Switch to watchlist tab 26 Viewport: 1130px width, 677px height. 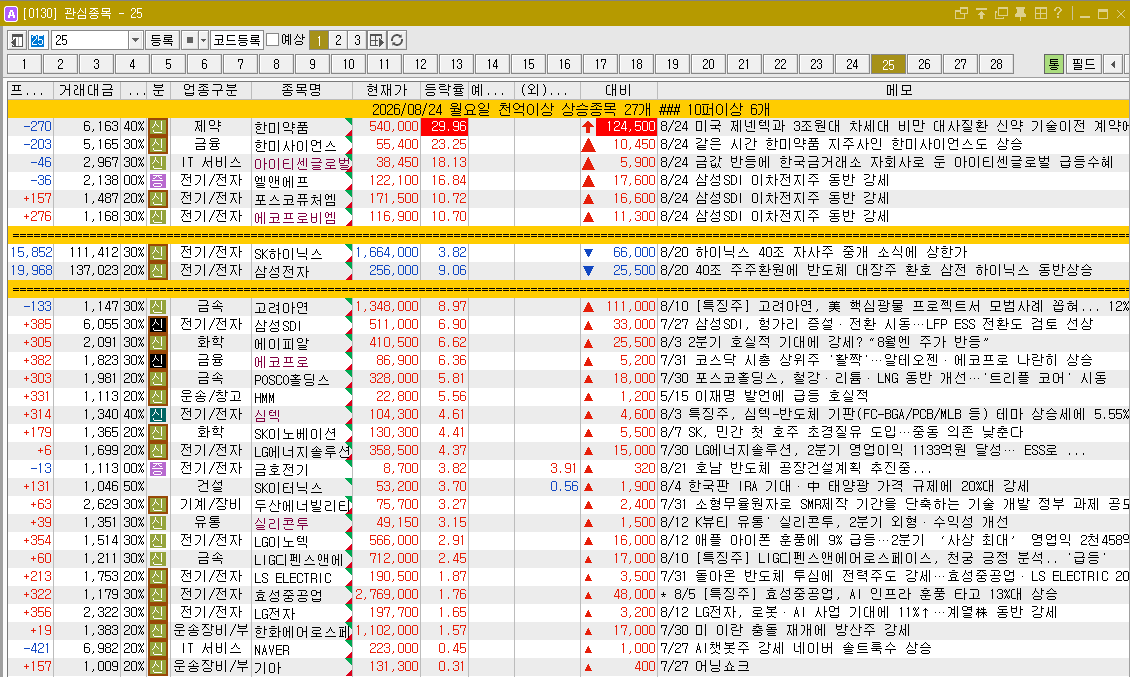click(925, 64)
